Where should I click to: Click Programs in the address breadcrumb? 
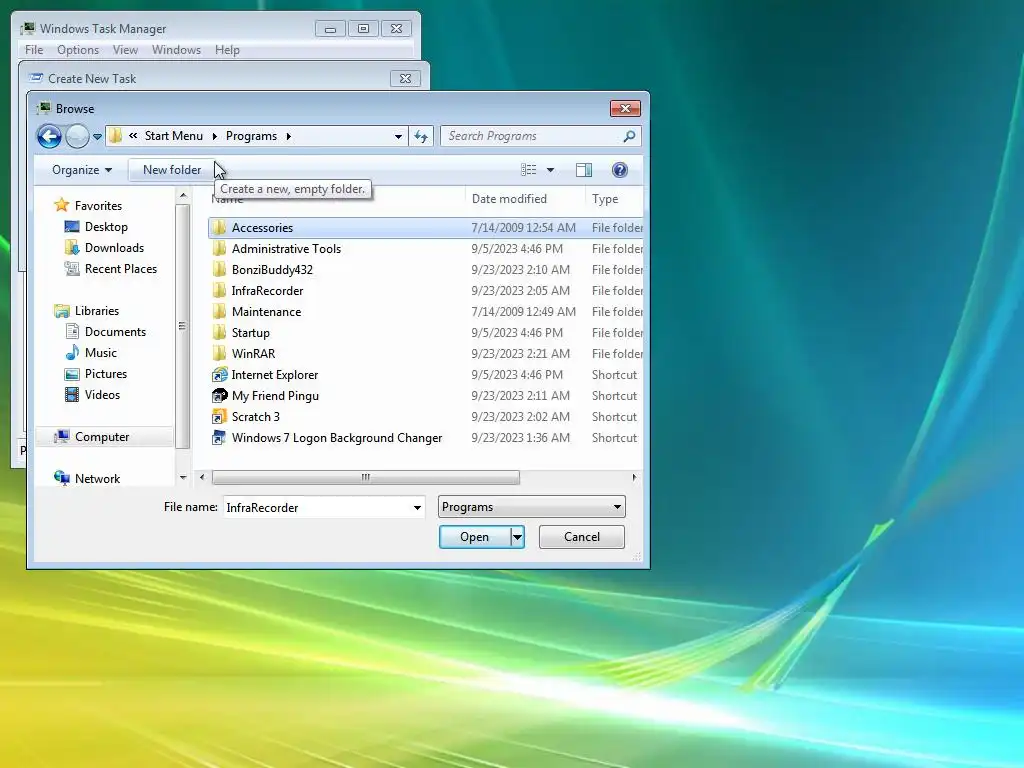(251, 136)
